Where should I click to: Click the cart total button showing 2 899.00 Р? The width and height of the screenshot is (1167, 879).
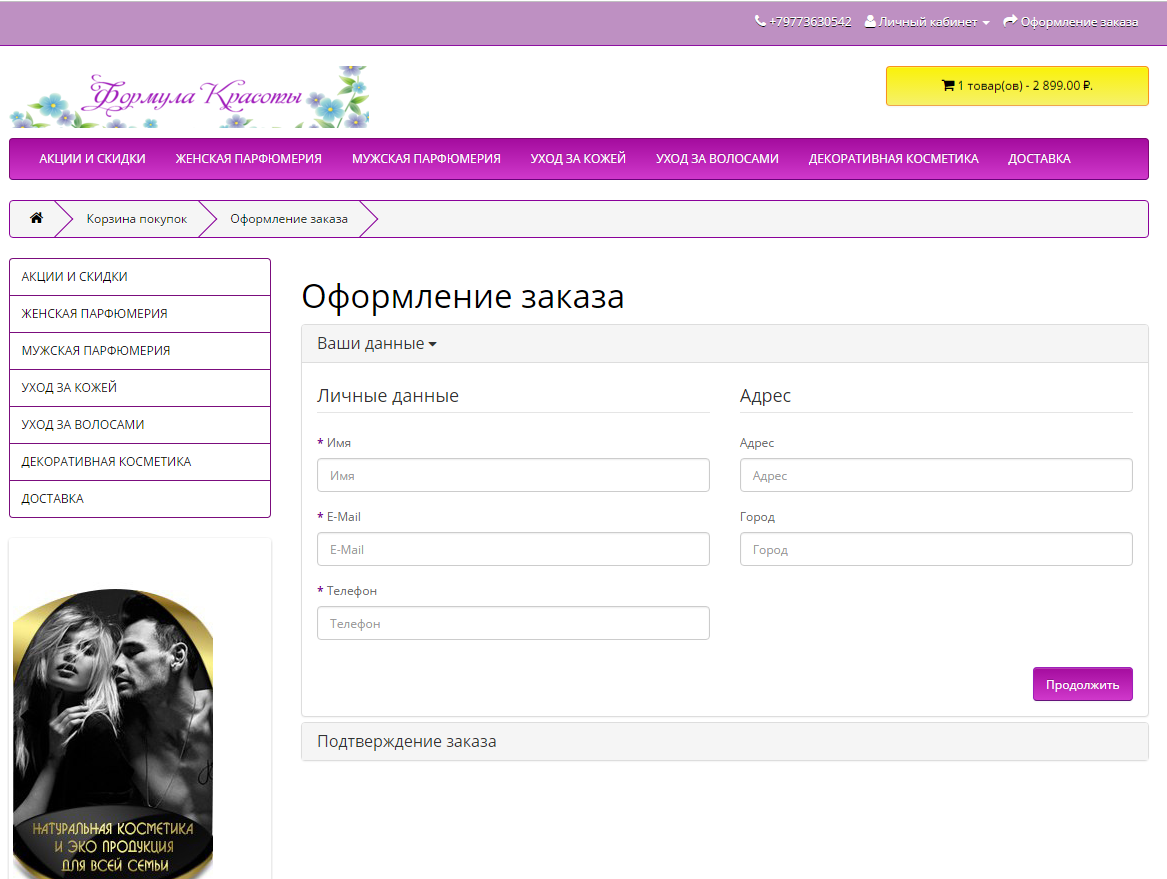1017,86
